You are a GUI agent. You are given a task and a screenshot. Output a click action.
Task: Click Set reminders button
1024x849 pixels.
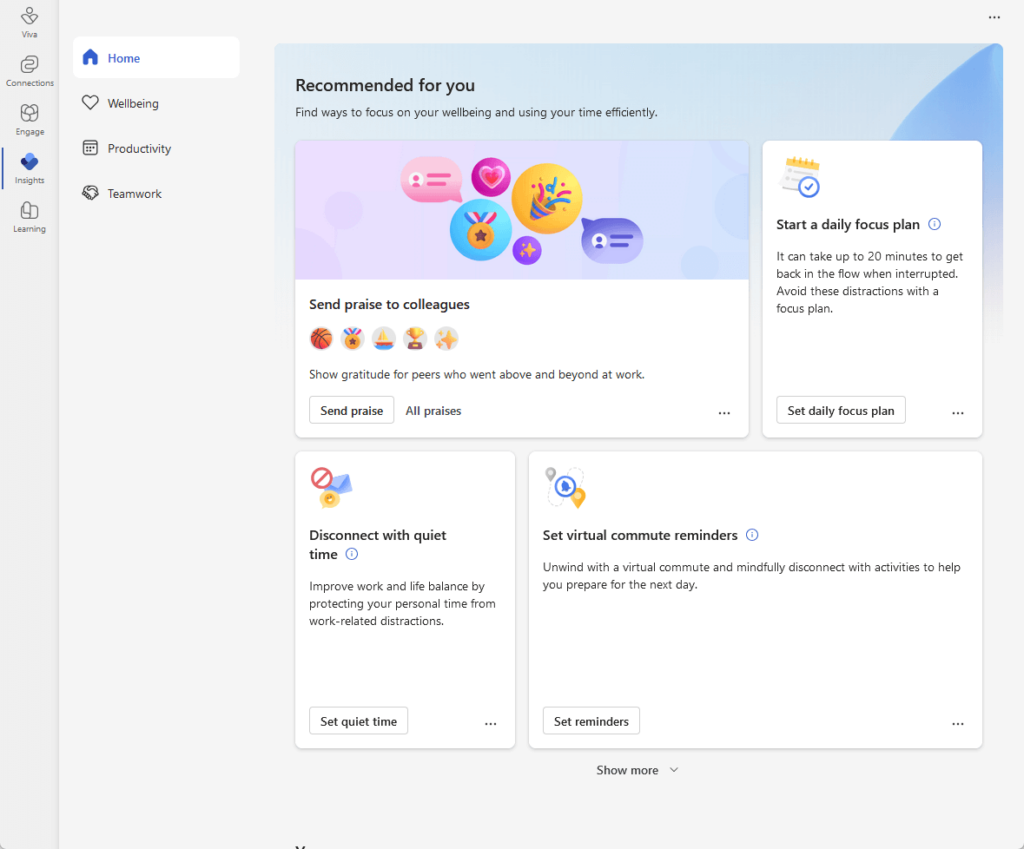click(x=591, y=721)
